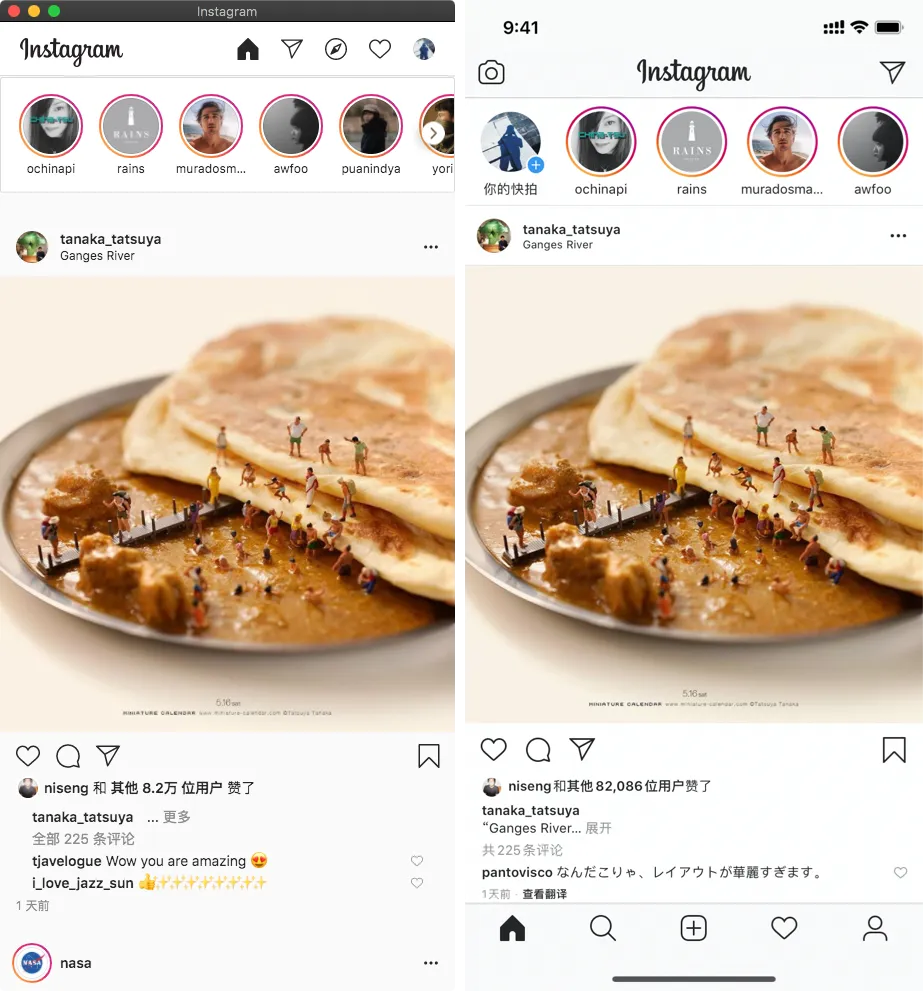Open the compass Explore icon in desktop toolbar
The width and height of the screenshot is (923, 991).
(x=336, y=49)
